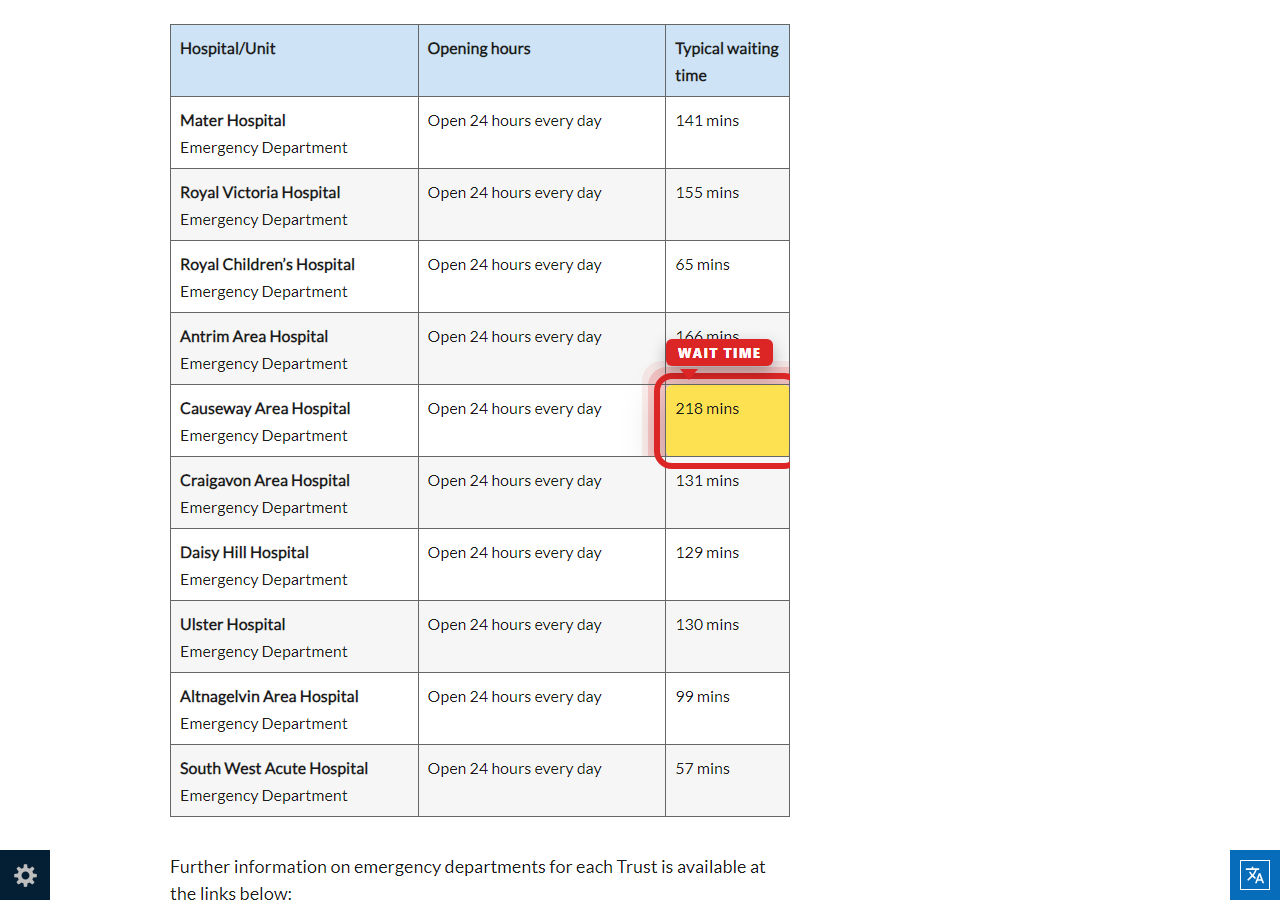Click the 130 mins waiting time

[707, 624]
